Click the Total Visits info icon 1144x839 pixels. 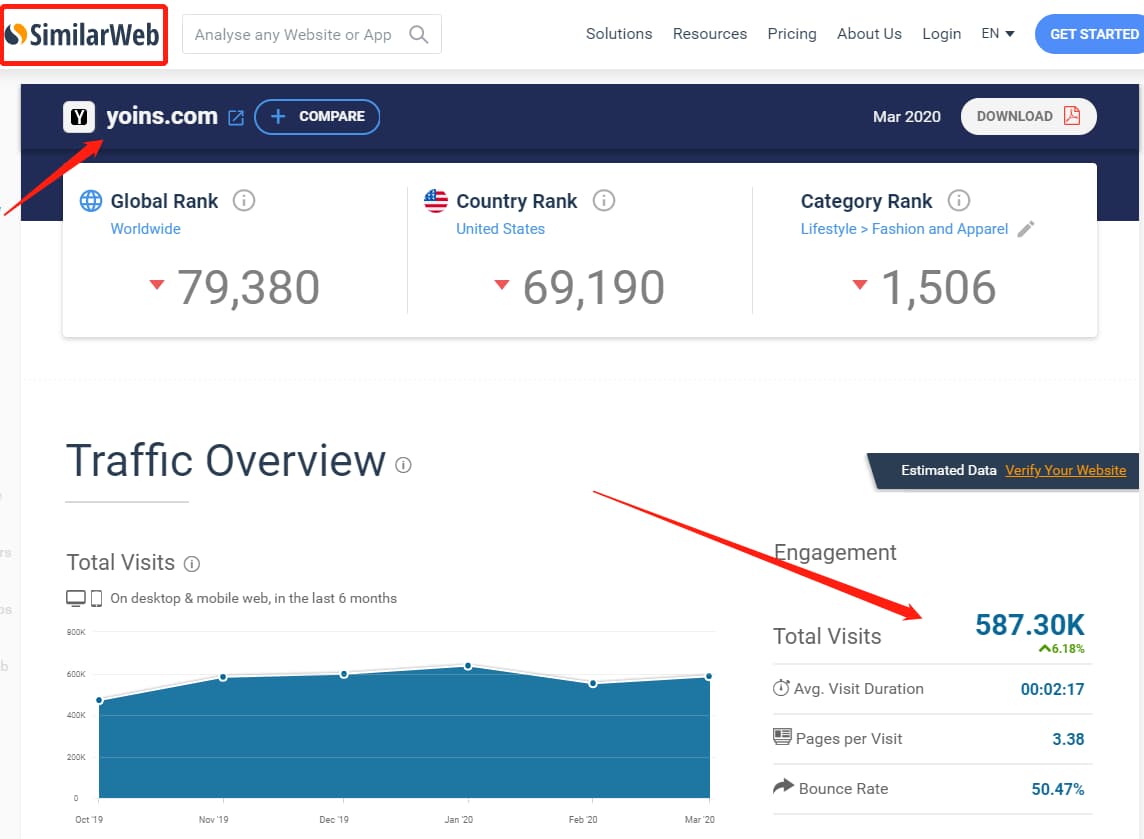[192, 564]
